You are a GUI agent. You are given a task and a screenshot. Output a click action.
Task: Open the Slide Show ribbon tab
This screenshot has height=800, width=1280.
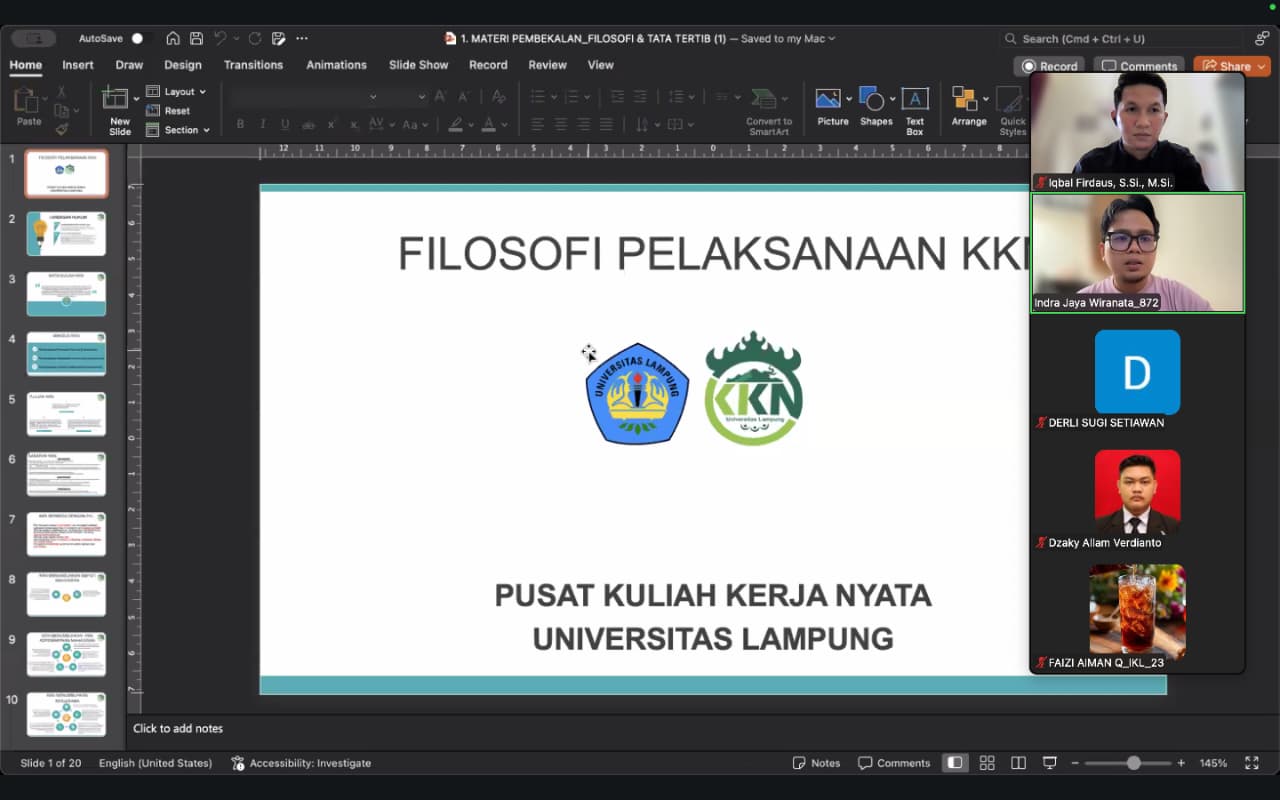(x=418, y=65)
